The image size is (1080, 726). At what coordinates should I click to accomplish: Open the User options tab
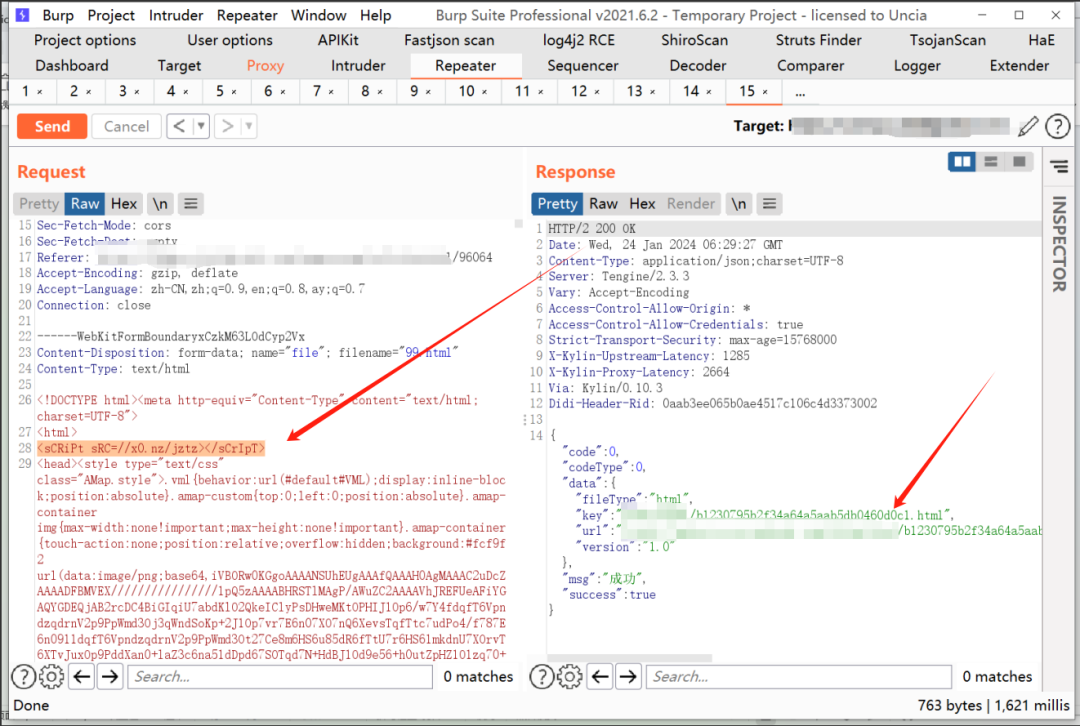pos(230,41)
